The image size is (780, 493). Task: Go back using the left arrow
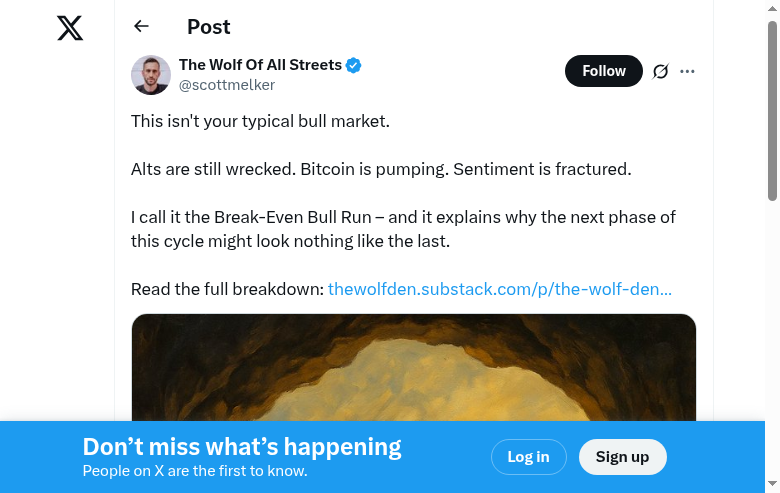pyautogui.click(x=141, y=27)
